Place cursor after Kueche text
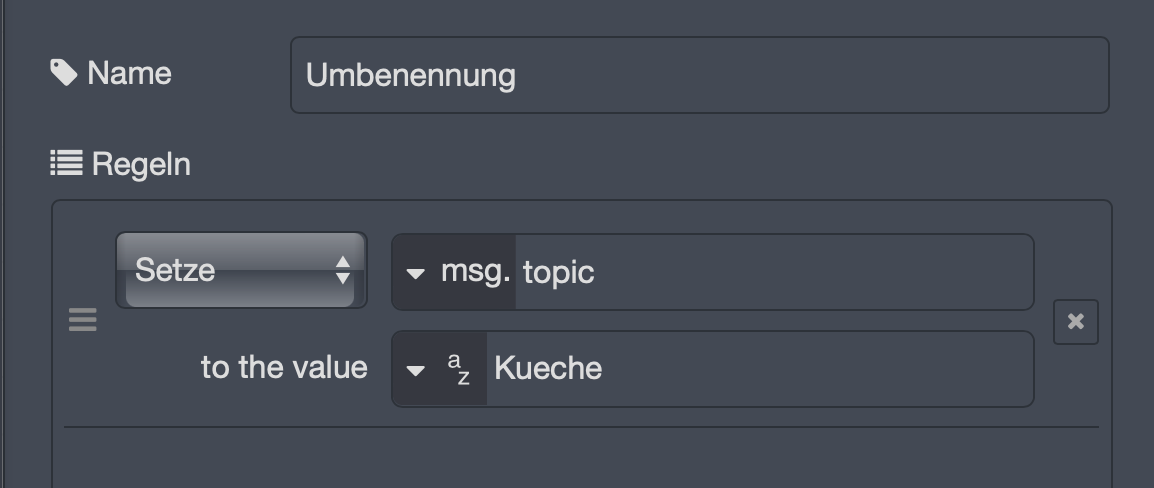 coord(604,369)
